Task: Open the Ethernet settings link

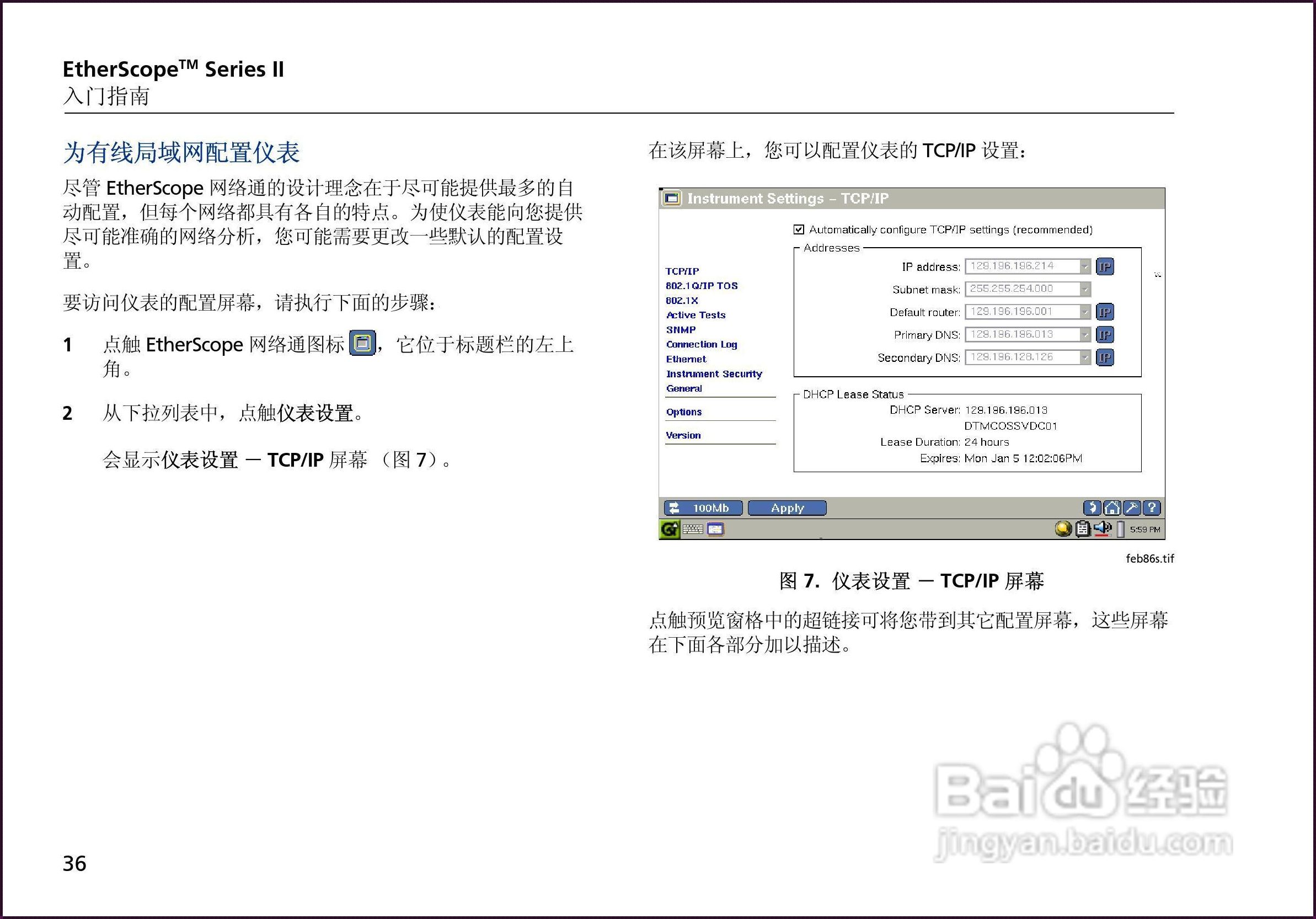Action: [x=686, y=360]
